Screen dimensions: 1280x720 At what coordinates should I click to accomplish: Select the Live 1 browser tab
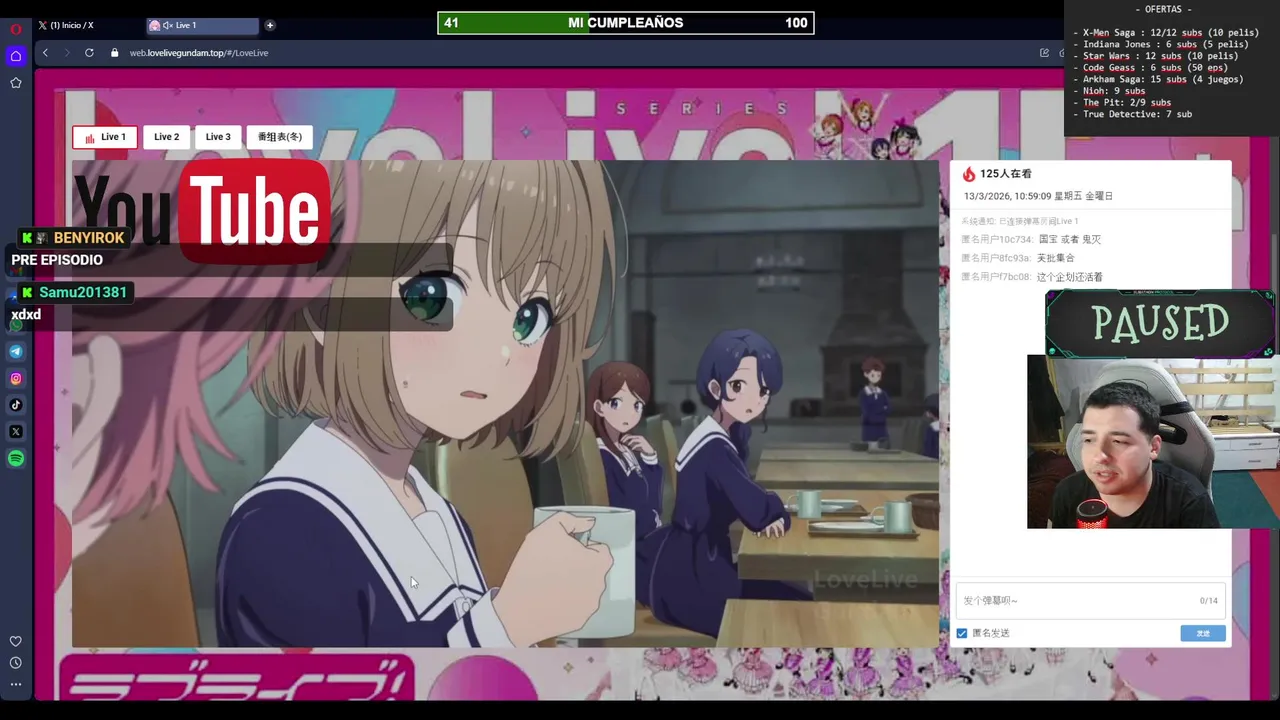pyautogui.click(x=201, y=25)
